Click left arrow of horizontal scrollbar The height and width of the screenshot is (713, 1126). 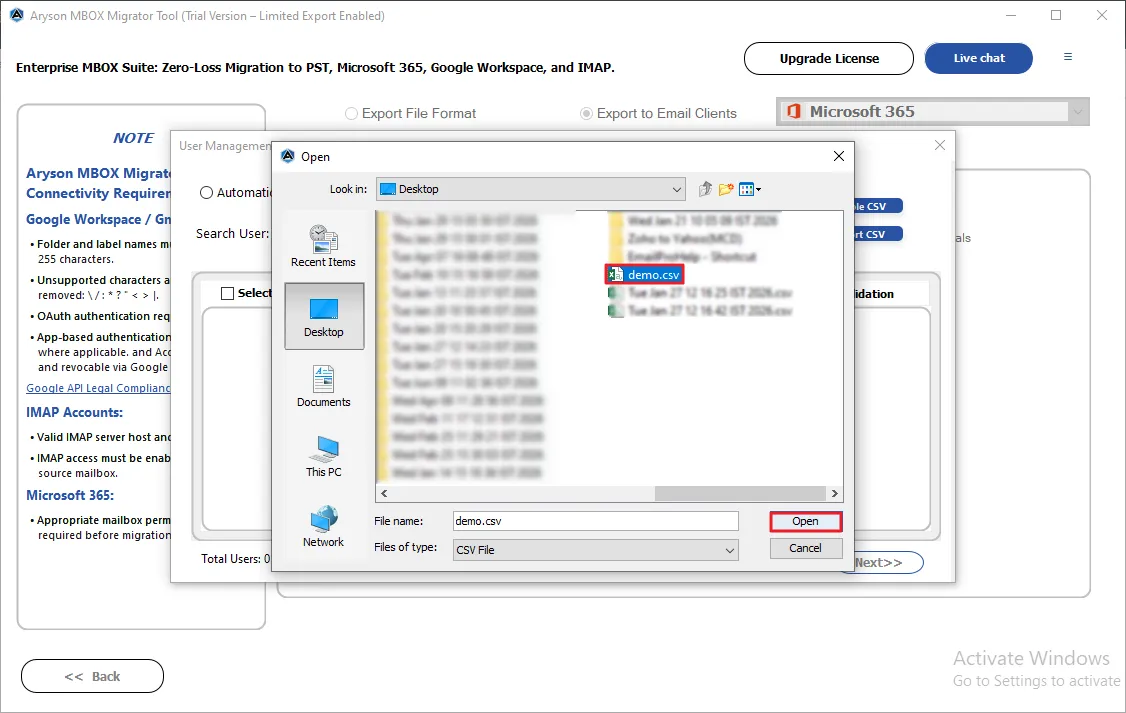pos(384,493)
